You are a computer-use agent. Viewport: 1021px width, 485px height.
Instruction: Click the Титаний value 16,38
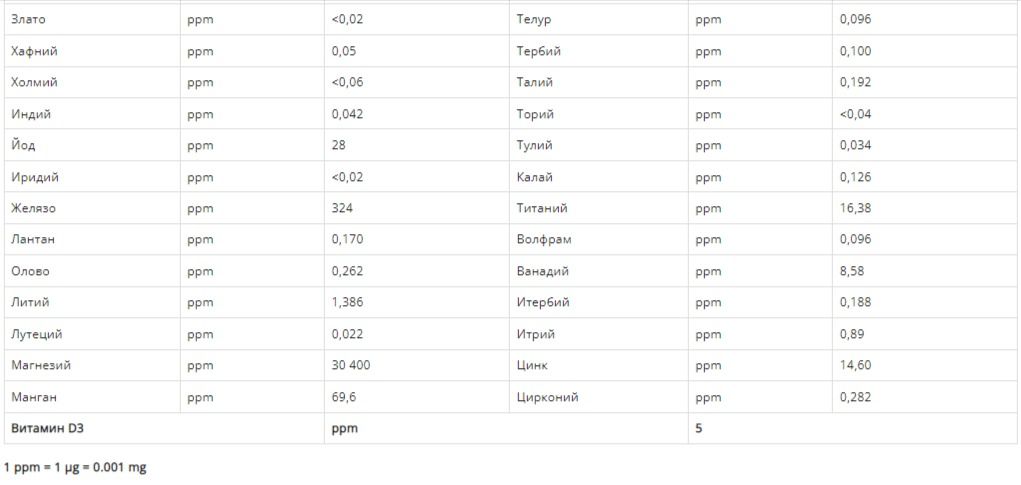pos(855,208)
